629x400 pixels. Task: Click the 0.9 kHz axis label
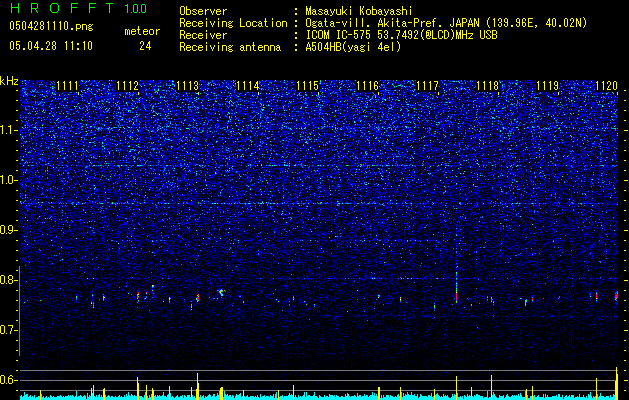(8, 230)
